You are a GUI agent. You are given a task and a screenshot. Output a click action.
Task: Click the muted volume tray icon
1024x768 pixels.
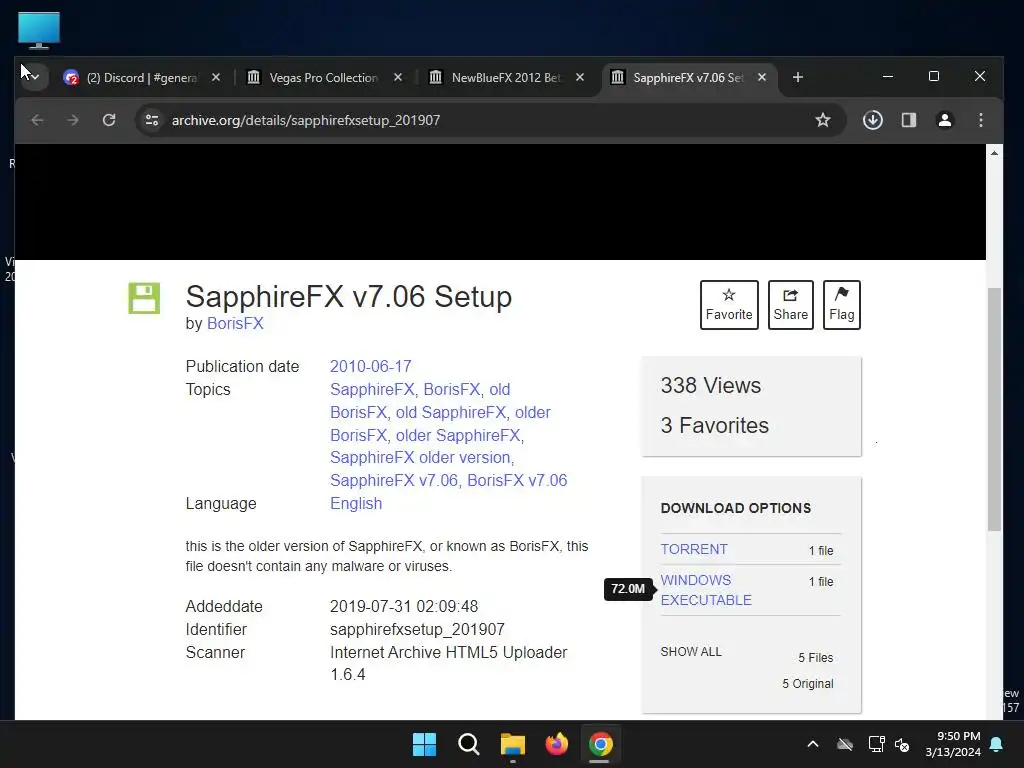(x=903, y=744)
